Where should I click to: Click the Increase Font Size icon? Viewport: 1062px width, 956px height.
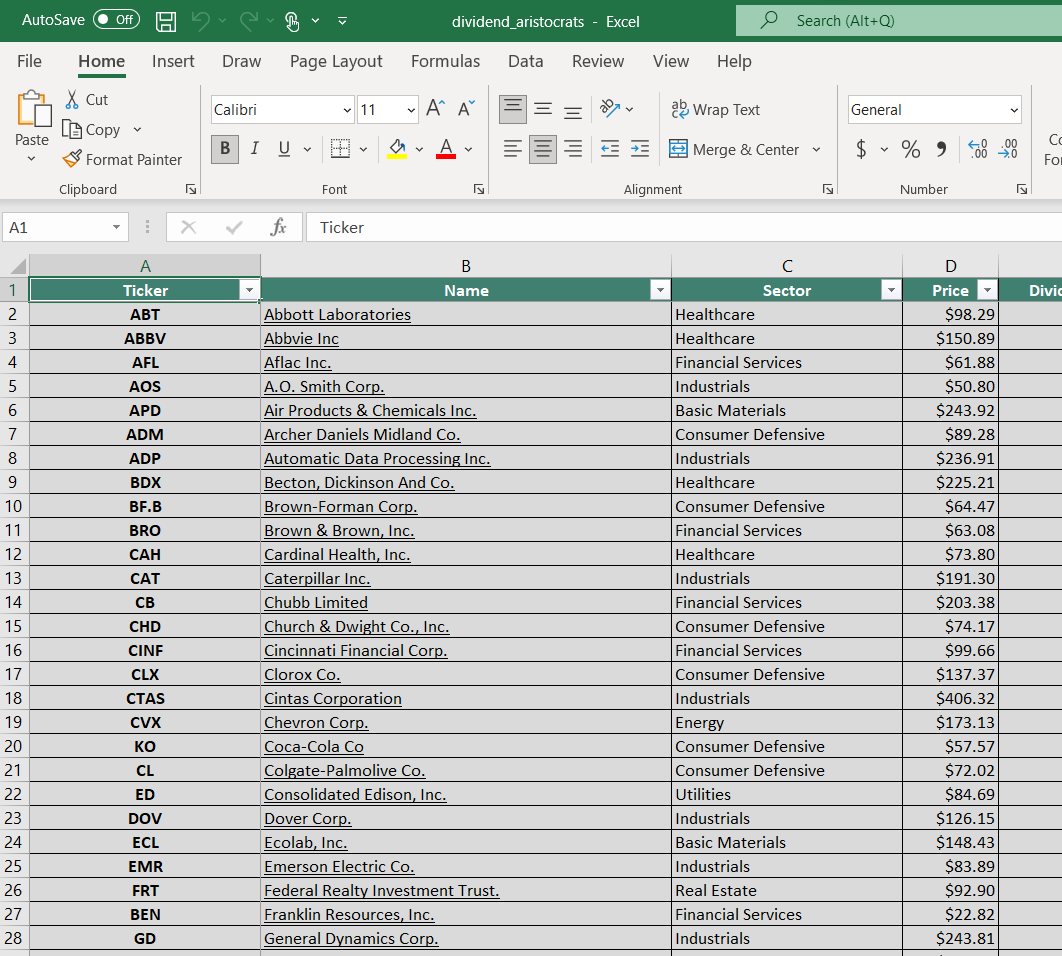435,109
